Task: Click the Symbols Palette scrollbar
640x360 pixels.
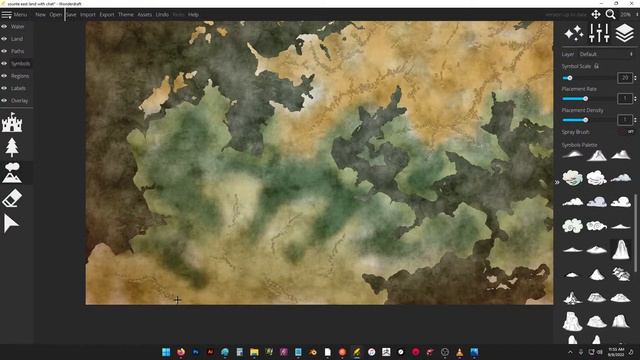Action: (635, 233)
